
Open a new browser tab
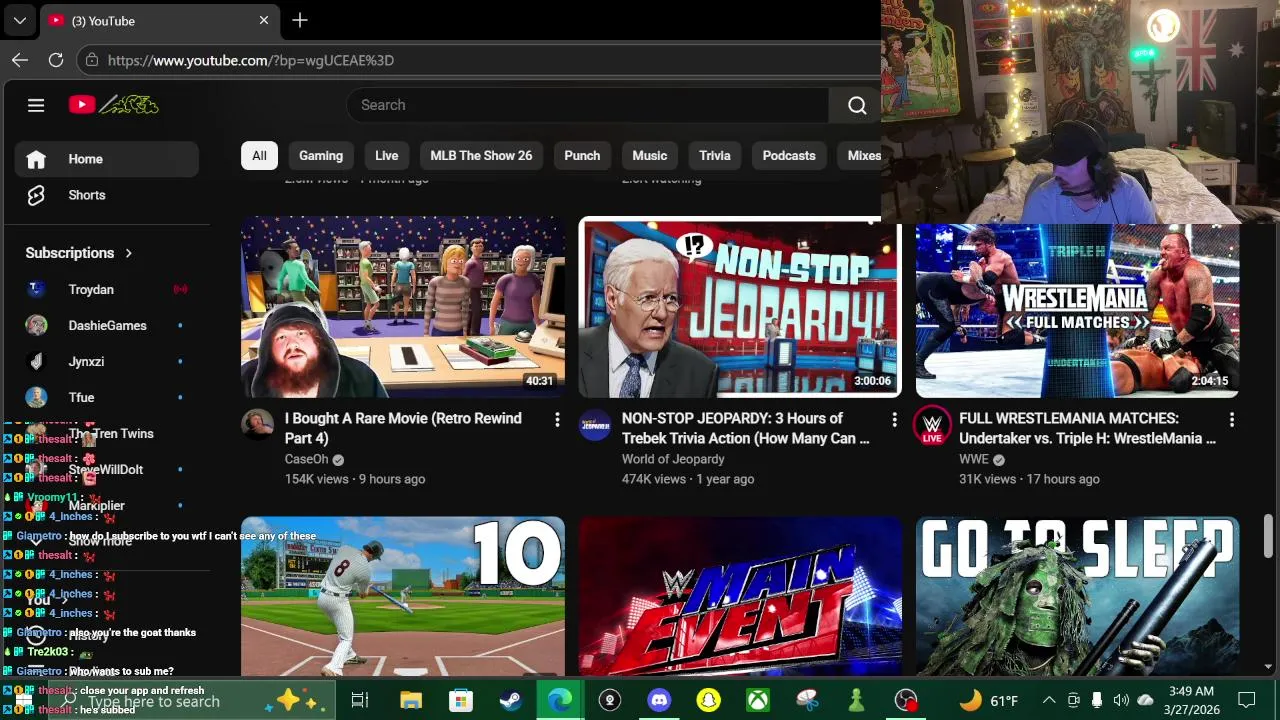click(300, 20)
